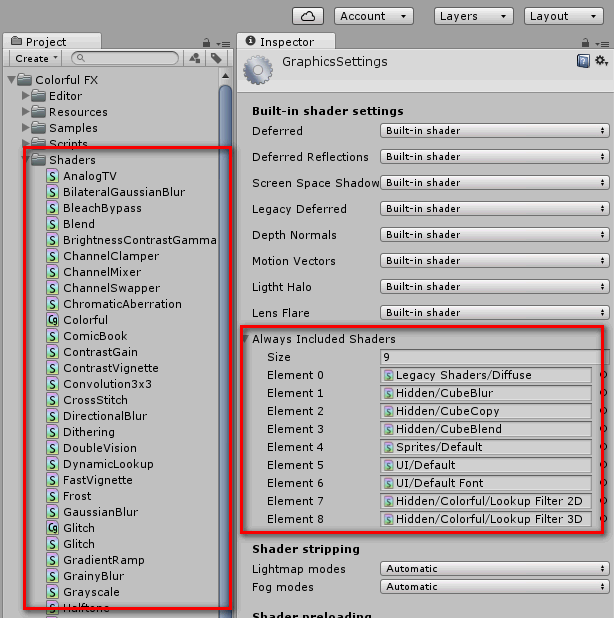The width and height of the screenshot is (614, 618).
Task: Select the DynamicLookup shader icon
Action: [52, 464]
